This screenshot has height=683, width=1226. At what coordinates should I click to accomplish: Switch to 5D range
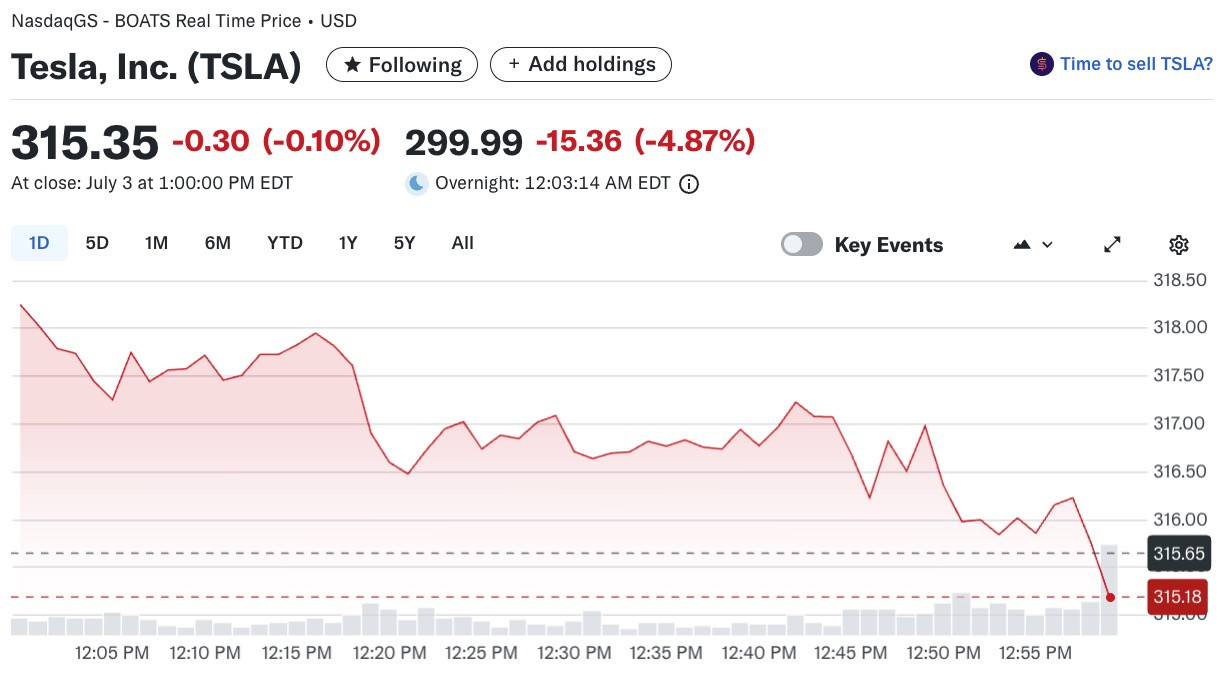(97, 243)
